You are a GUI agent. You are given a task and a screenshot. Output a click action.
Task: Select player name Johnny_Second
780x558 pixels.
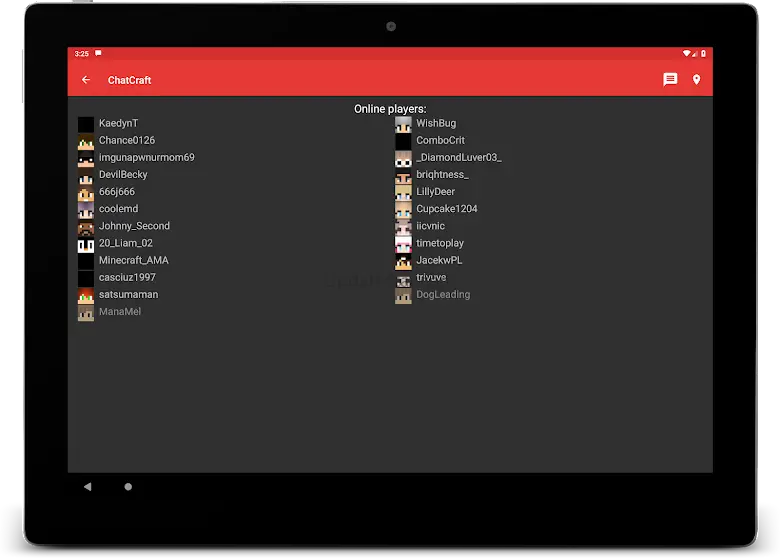pos(134,226)
